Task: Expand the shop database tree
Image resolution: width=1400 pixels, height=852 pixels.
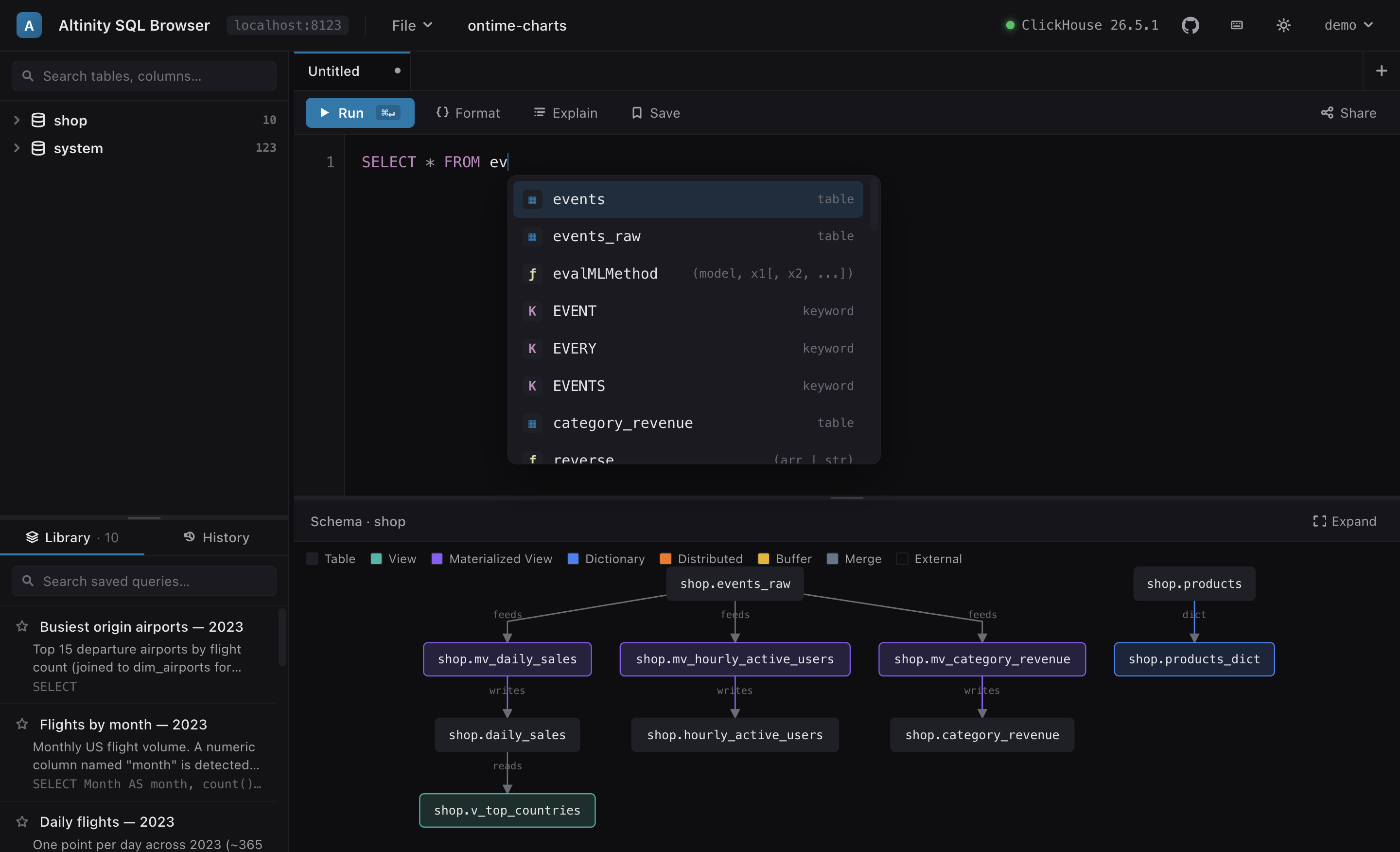Action: click(x=17, y=120)
